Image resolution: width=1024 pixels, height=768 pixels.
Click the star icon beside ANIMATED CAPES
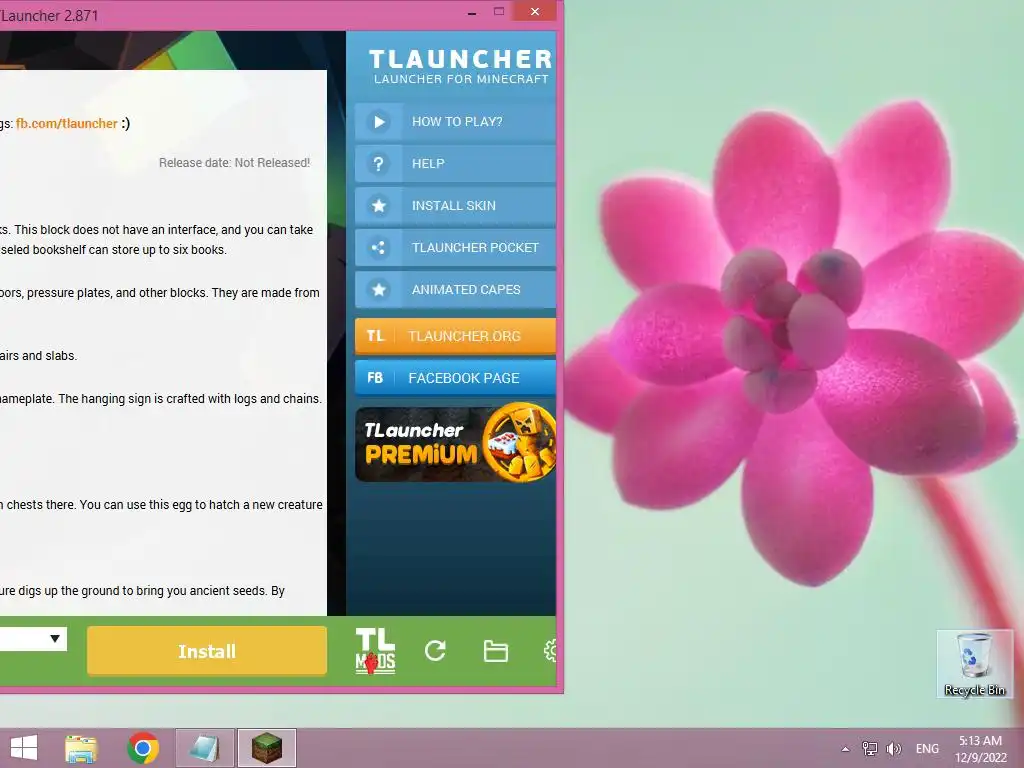[x=379, y=289]
